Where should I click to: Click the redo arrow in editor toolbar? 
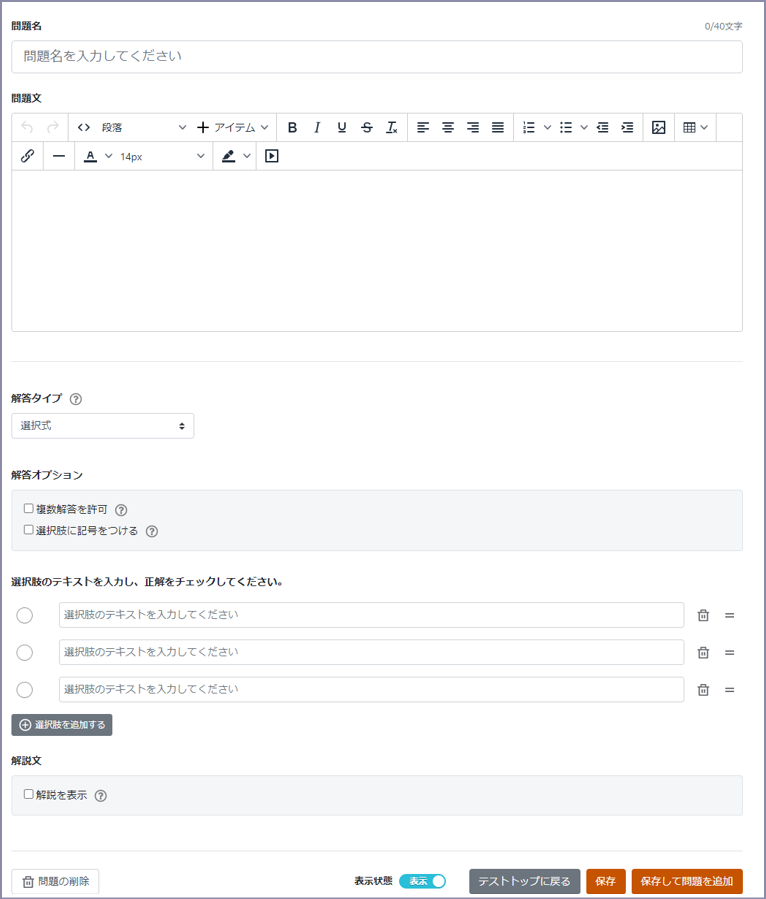[53, 127]
